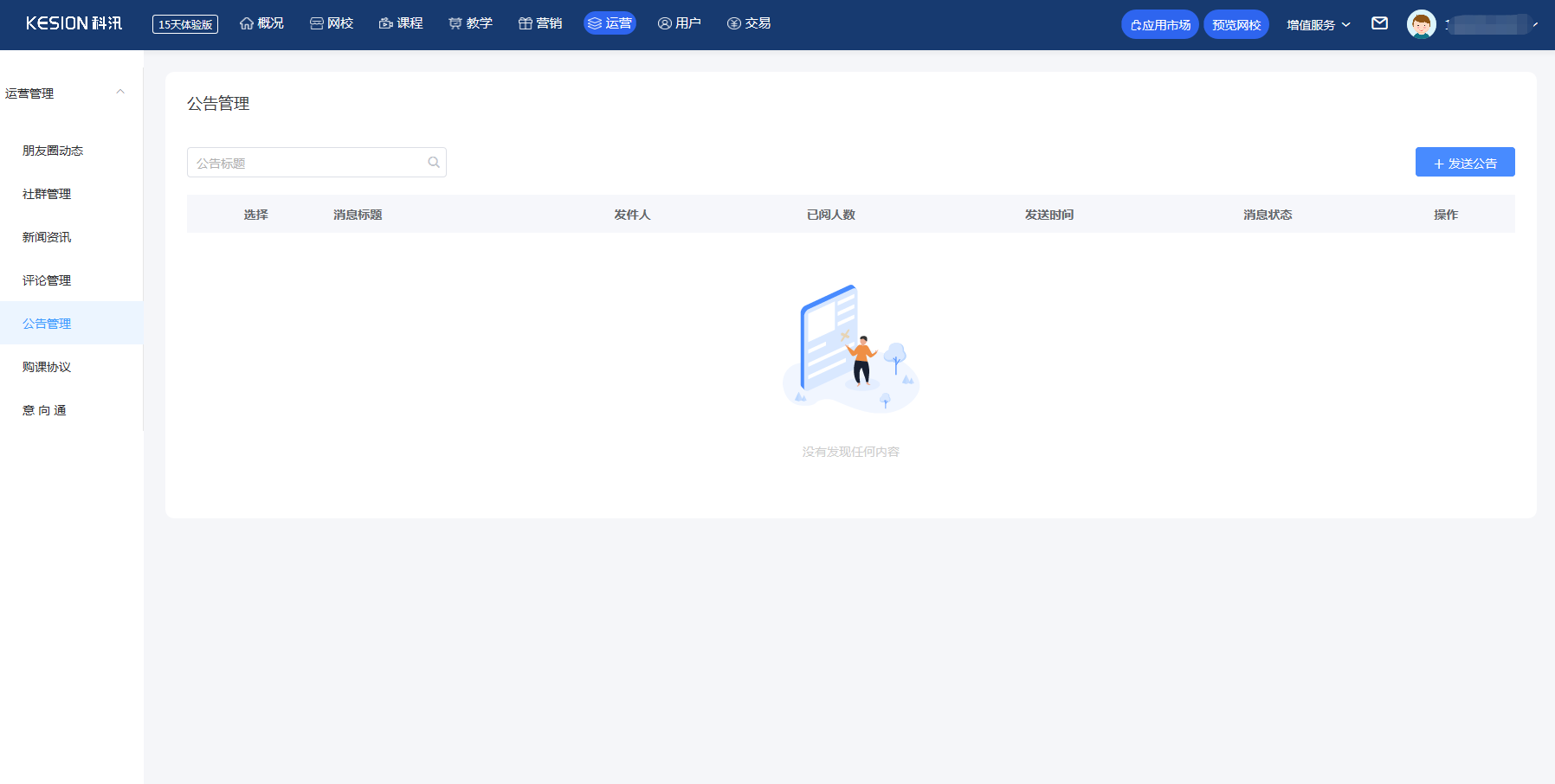1555x784 pixels.
Task: Focus the 公告标题 search field
Action: pyautogui.click(x=317, y=162)
